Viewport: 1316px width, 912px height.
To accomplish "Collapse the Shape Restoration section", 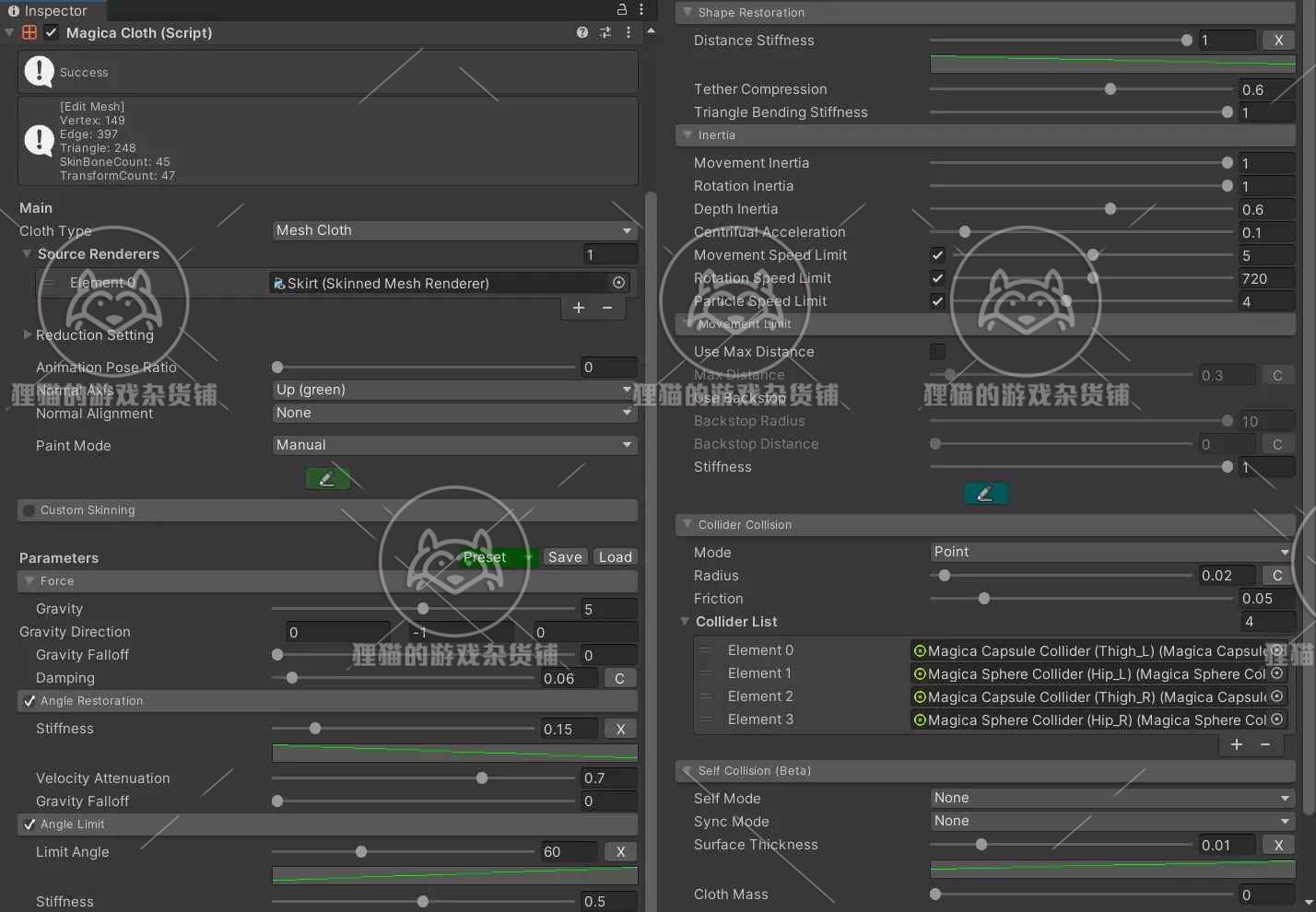I will click(x=985, y=13).
